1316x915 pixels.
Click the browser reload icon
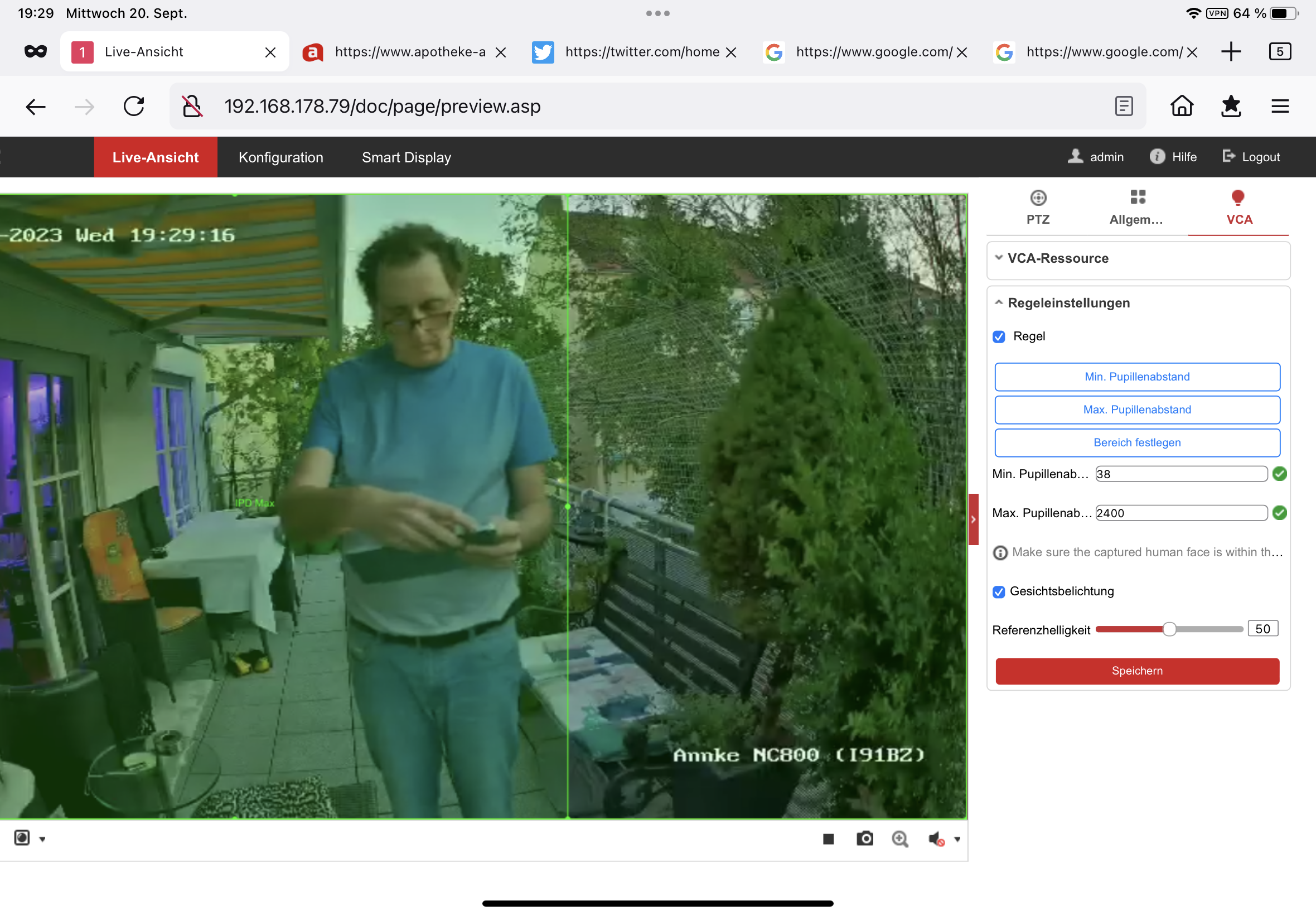(134, 107)
